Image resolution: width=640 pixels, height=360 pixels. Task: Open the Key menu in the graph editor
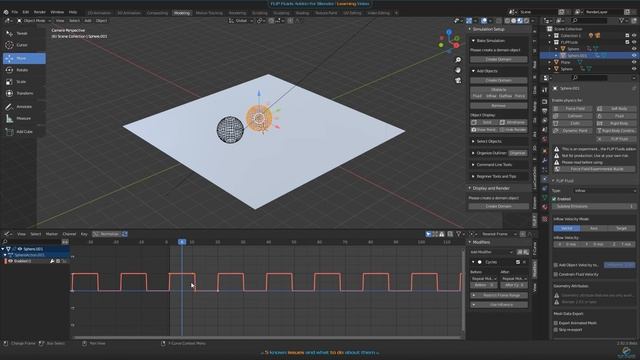click(x=84, y=234)
